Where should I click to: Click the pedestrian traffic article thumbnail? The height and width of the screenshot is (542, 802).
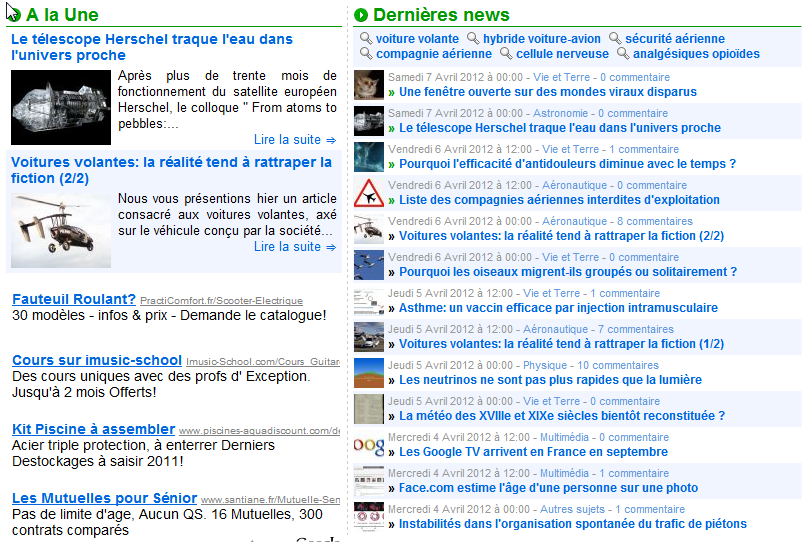click(369, 517)
